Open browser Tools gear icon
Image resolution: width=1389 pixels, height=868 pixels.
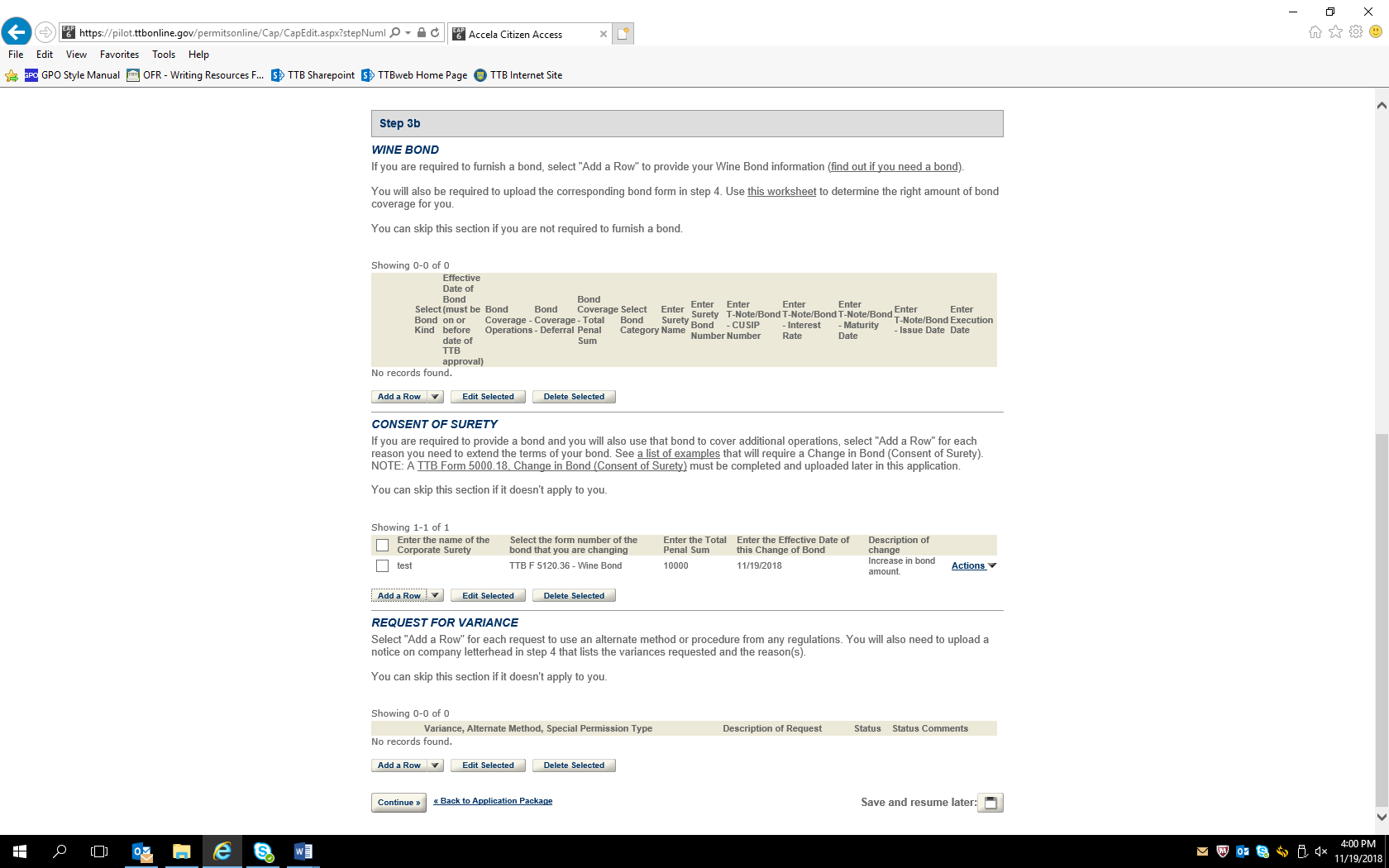point(1355,32)
